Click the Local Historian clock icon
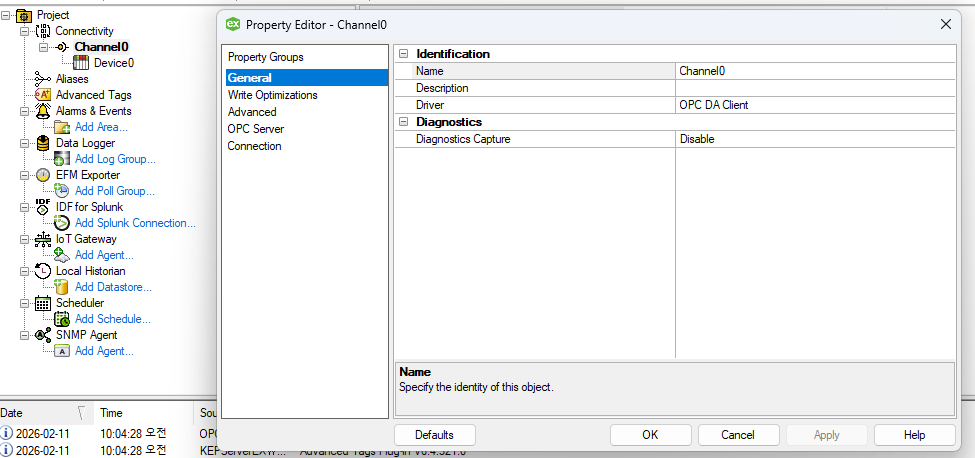 pos(43,271)
